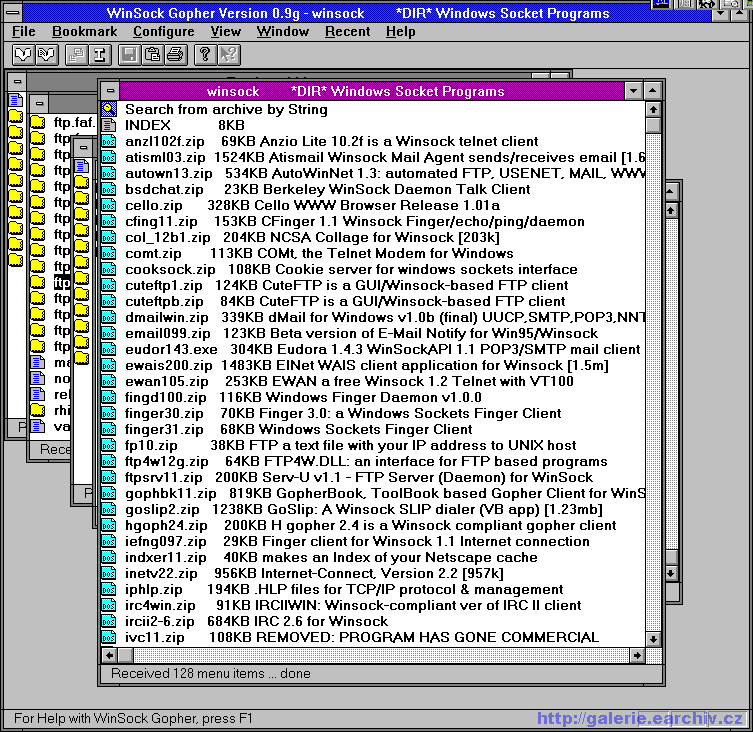
Task: Select the ewais200.zip EINet WAIS entry
Action: [367, 366]
